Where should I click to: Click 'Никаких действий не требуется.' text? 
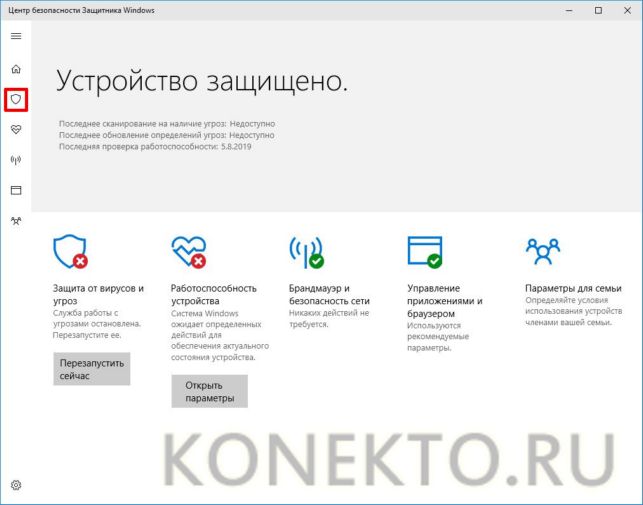[x=329, y=319]
